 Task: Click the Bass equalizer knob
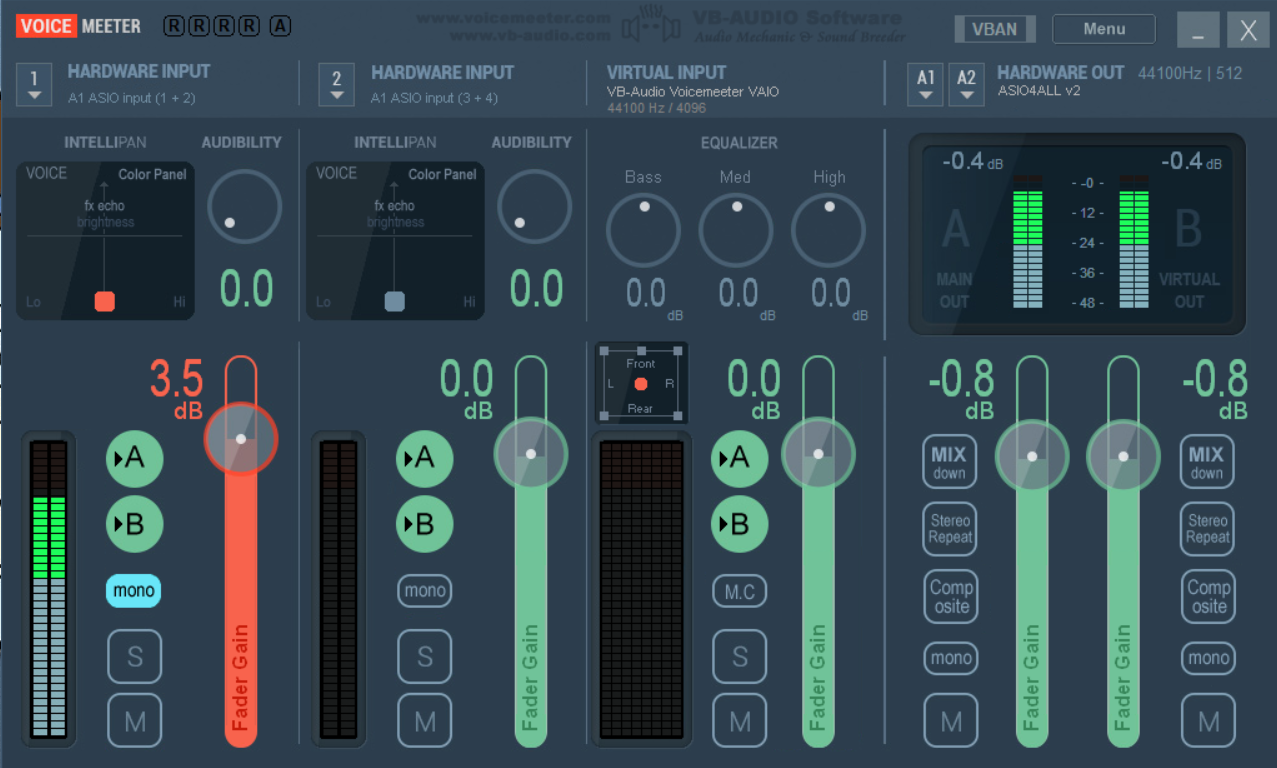pyautogui.click(x=643, y=230)
